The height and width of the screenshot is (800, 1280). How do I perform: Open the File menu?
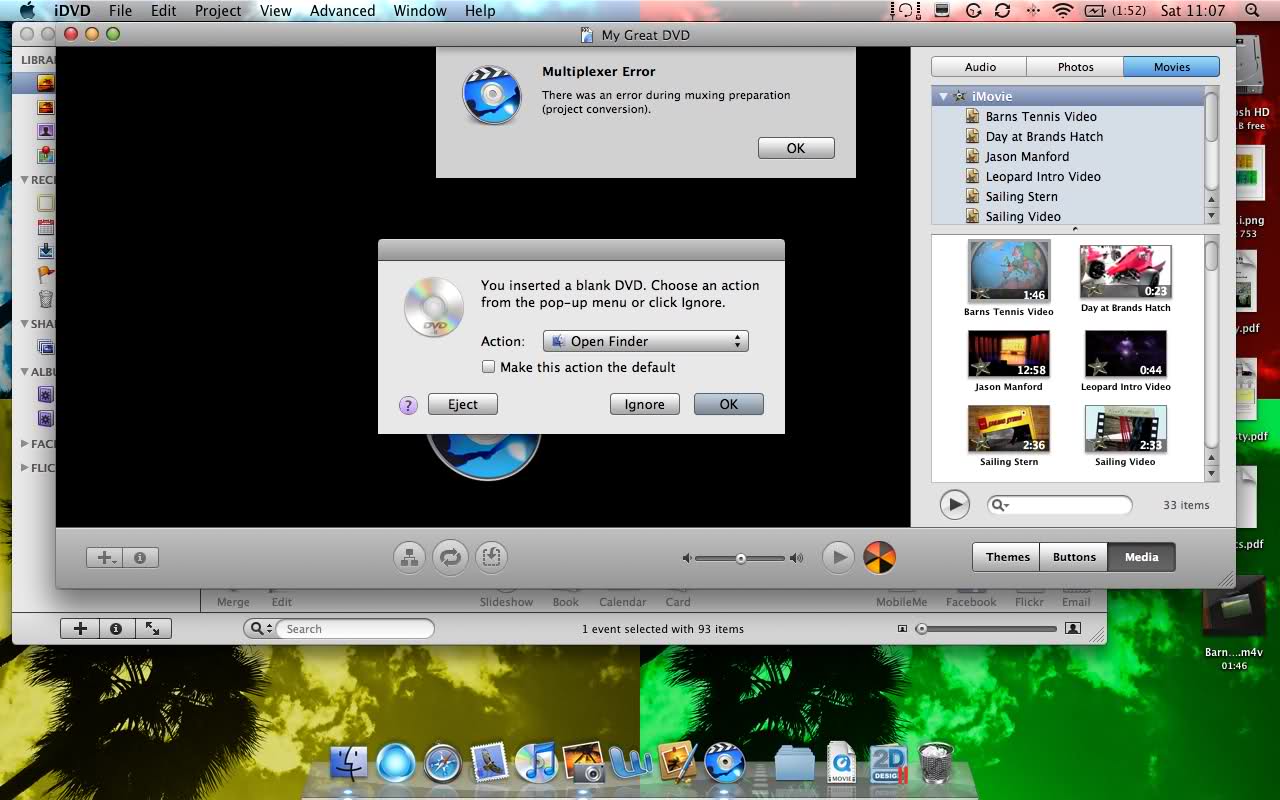tap(120, 11)
